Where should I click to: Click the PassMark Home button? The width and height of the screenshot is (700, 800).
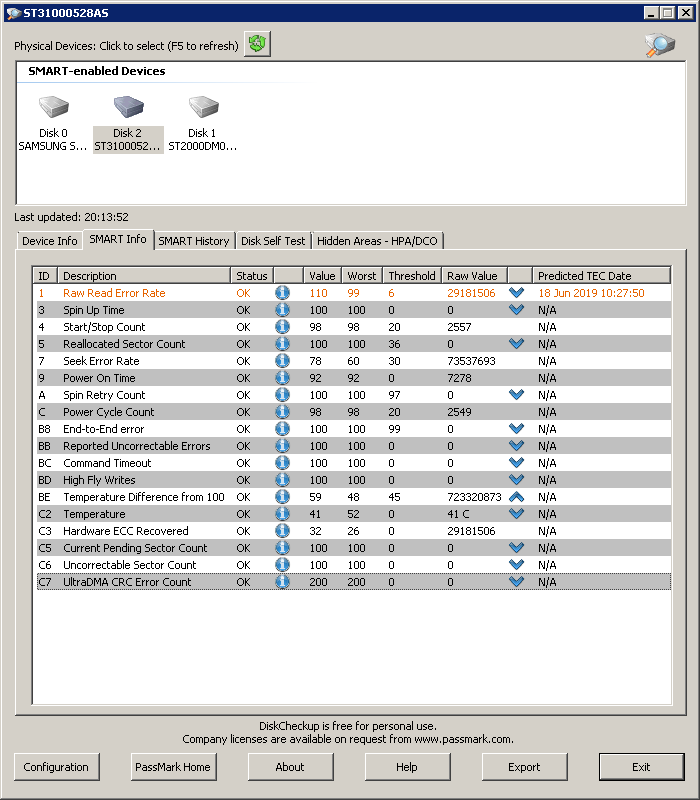(x=173, y=767)
